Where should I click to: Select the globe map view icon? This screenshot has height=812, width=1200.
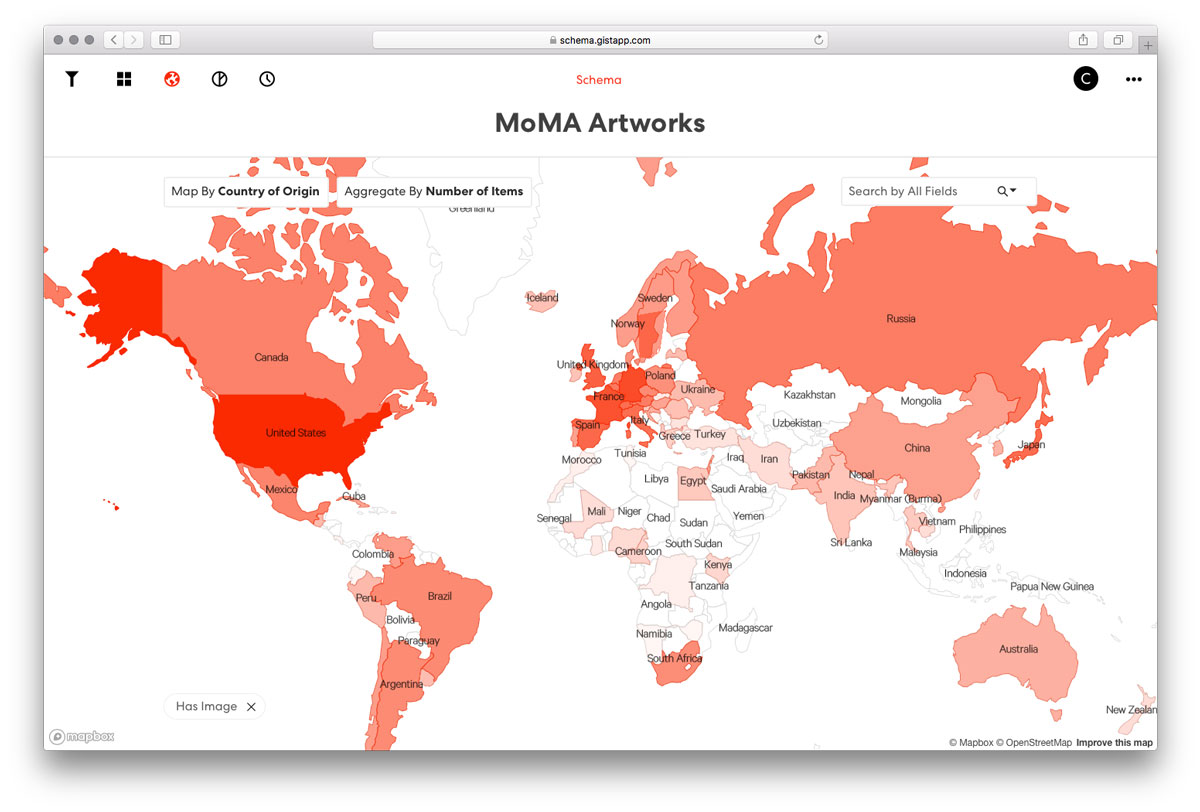pos(172,79)
